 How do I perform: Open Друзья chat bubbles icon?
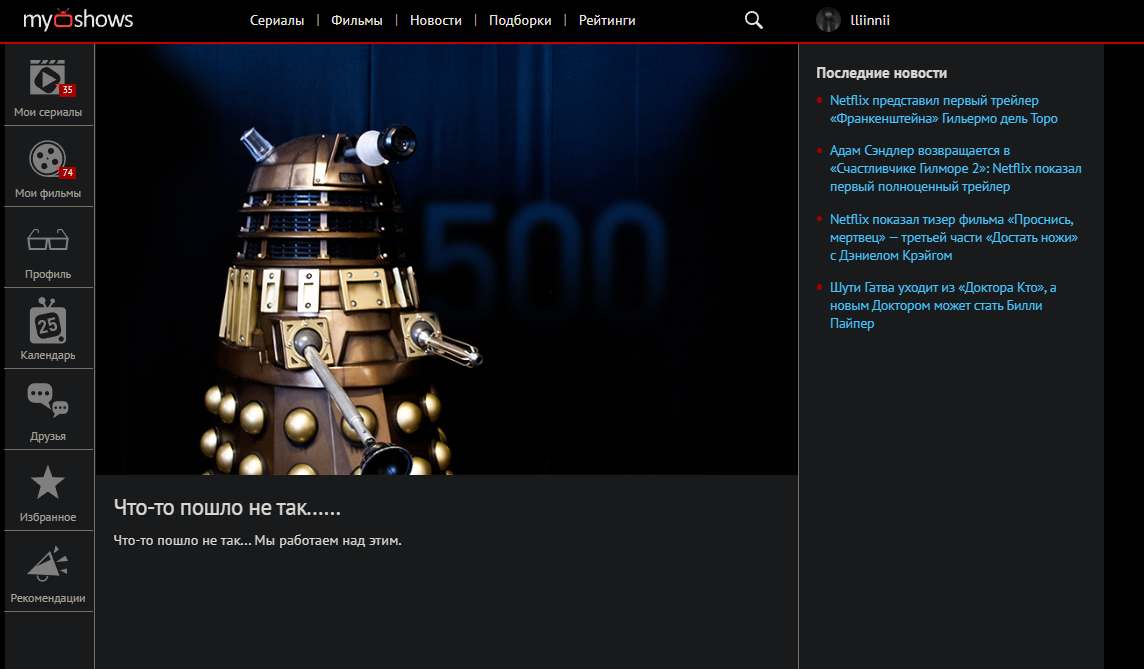click(x=48, y=400)
